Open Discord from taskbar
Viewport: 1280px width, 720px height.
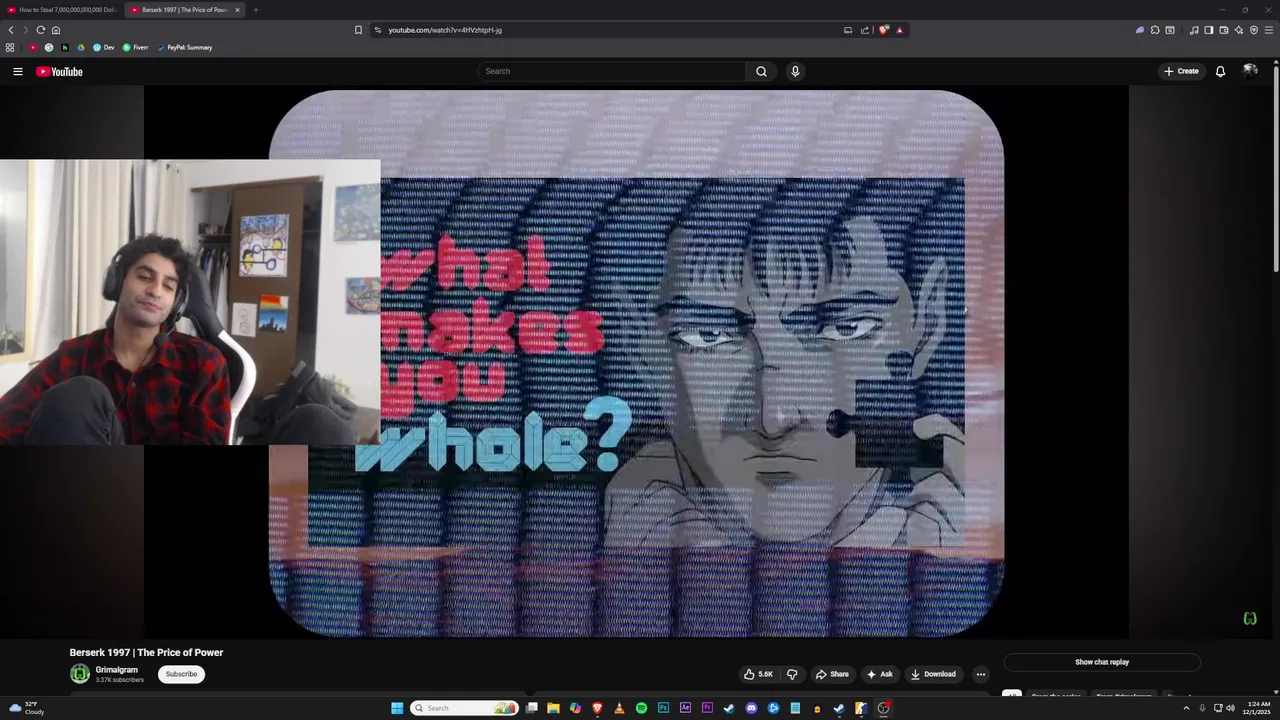(x=751, y=708)
